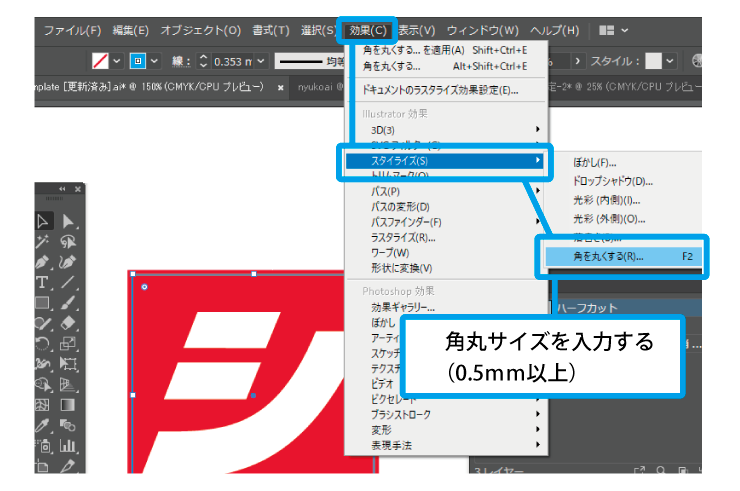
Task: Select the Eyedropper tool
Action: tap(43, 425)
